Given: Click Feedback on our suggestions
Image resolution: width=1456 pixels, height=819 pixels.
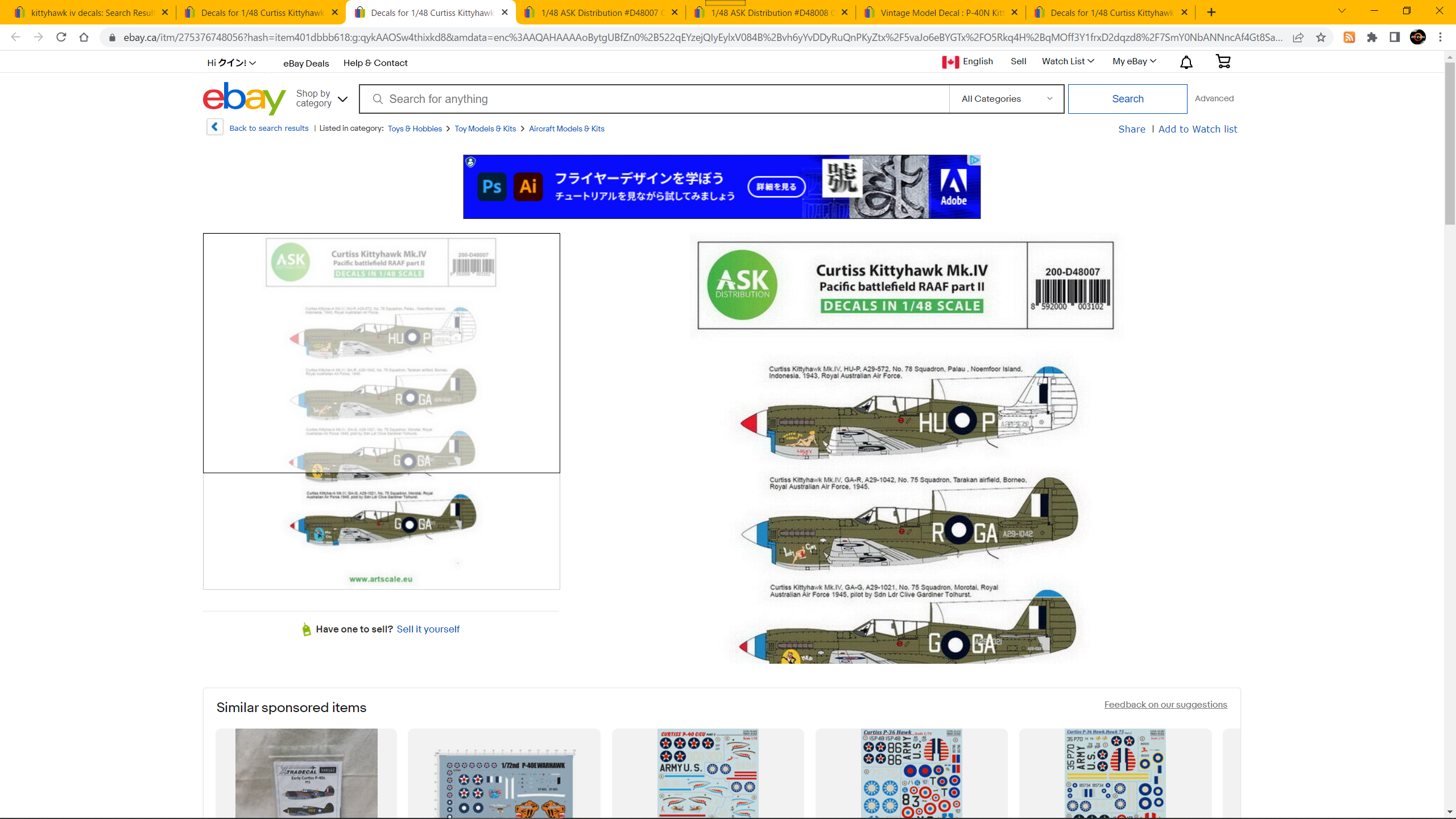Looking at the screenshot, I should [1165, 705].
